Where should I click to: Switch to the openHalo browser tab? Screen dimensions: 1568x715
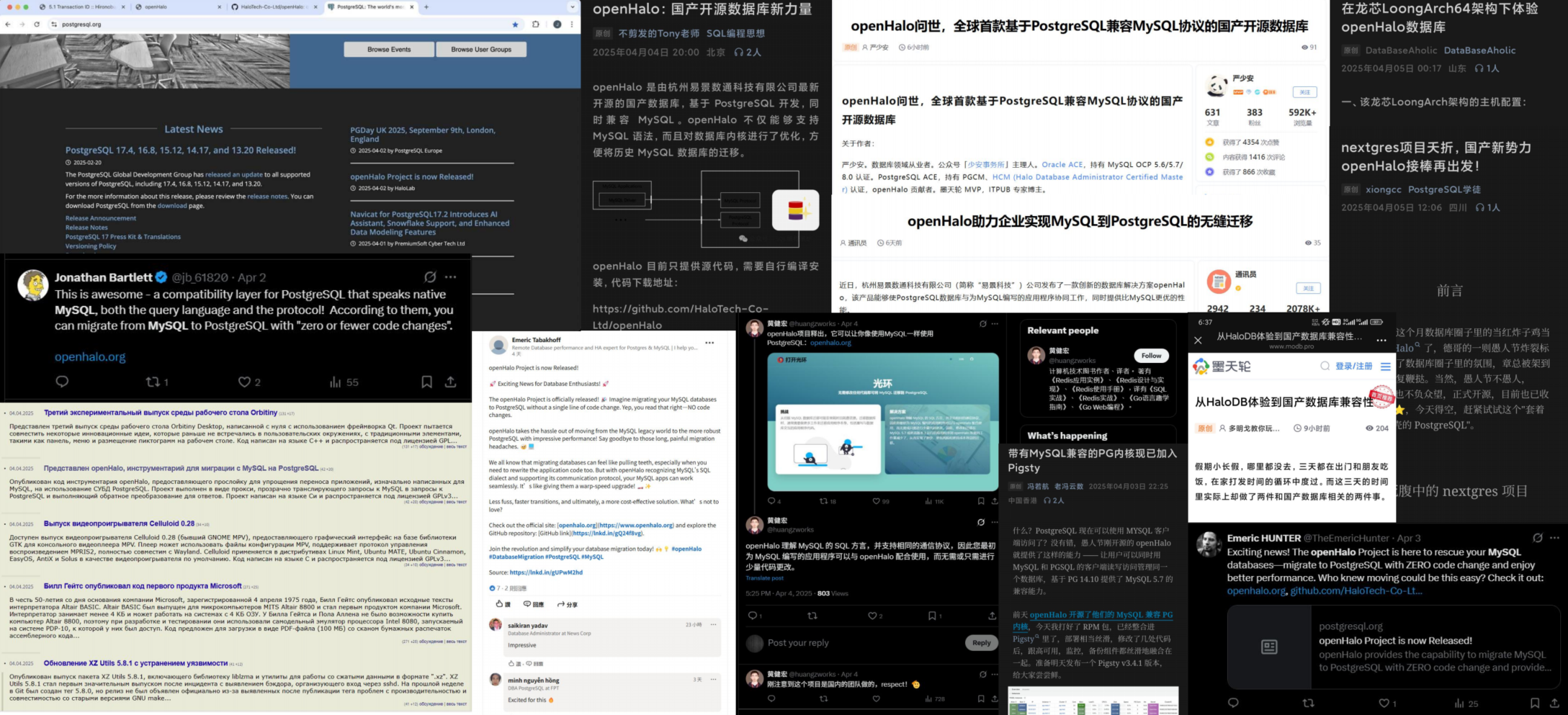178,6
